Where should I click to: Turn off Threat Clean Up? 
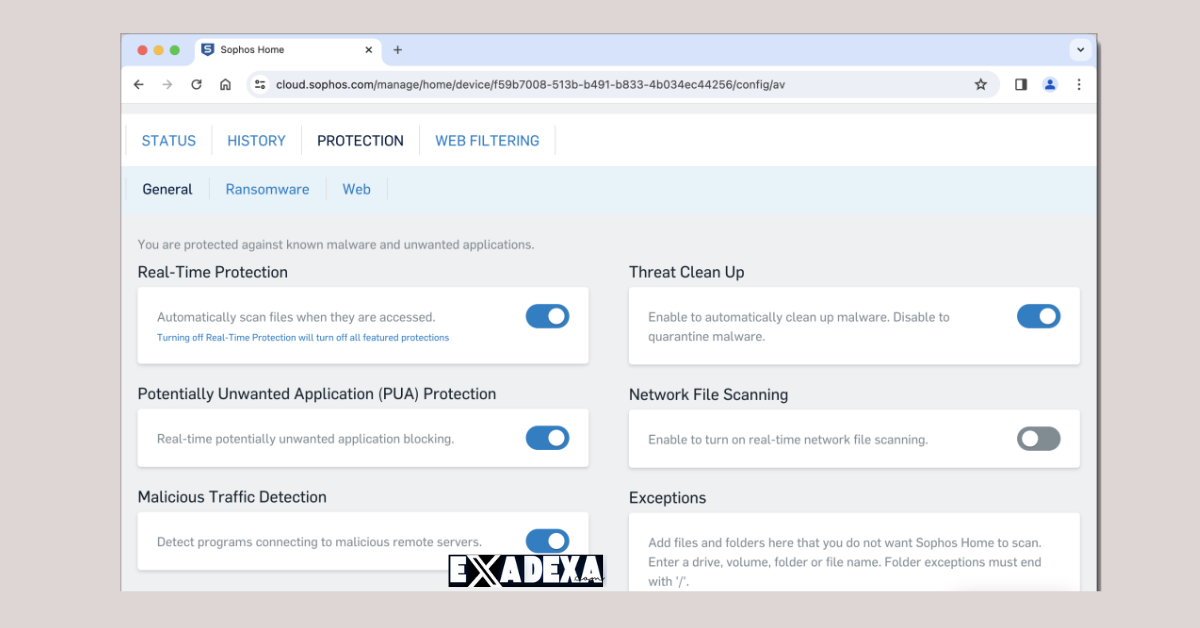tap(1038, 315)
